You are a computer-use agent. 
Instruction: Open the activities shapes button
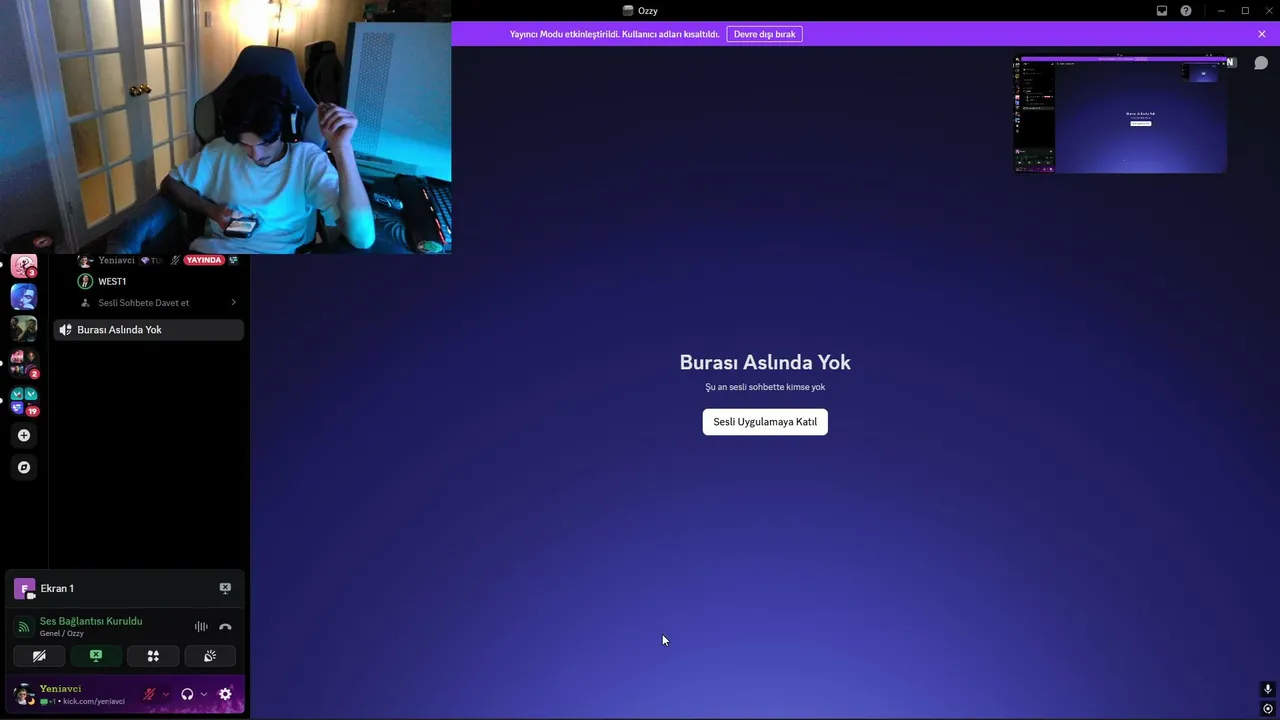click(153, 656)
